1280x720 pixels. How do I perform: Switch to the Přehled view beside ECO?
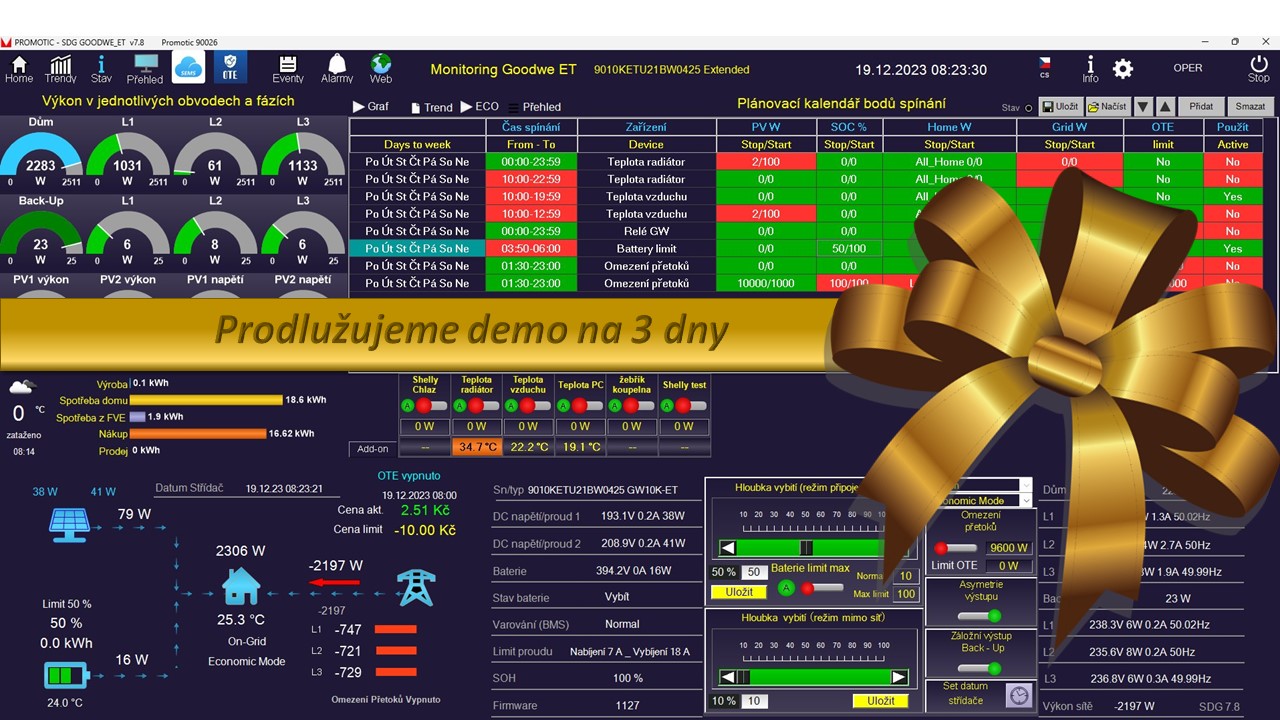pyautogui.click(x=535, y=106)
